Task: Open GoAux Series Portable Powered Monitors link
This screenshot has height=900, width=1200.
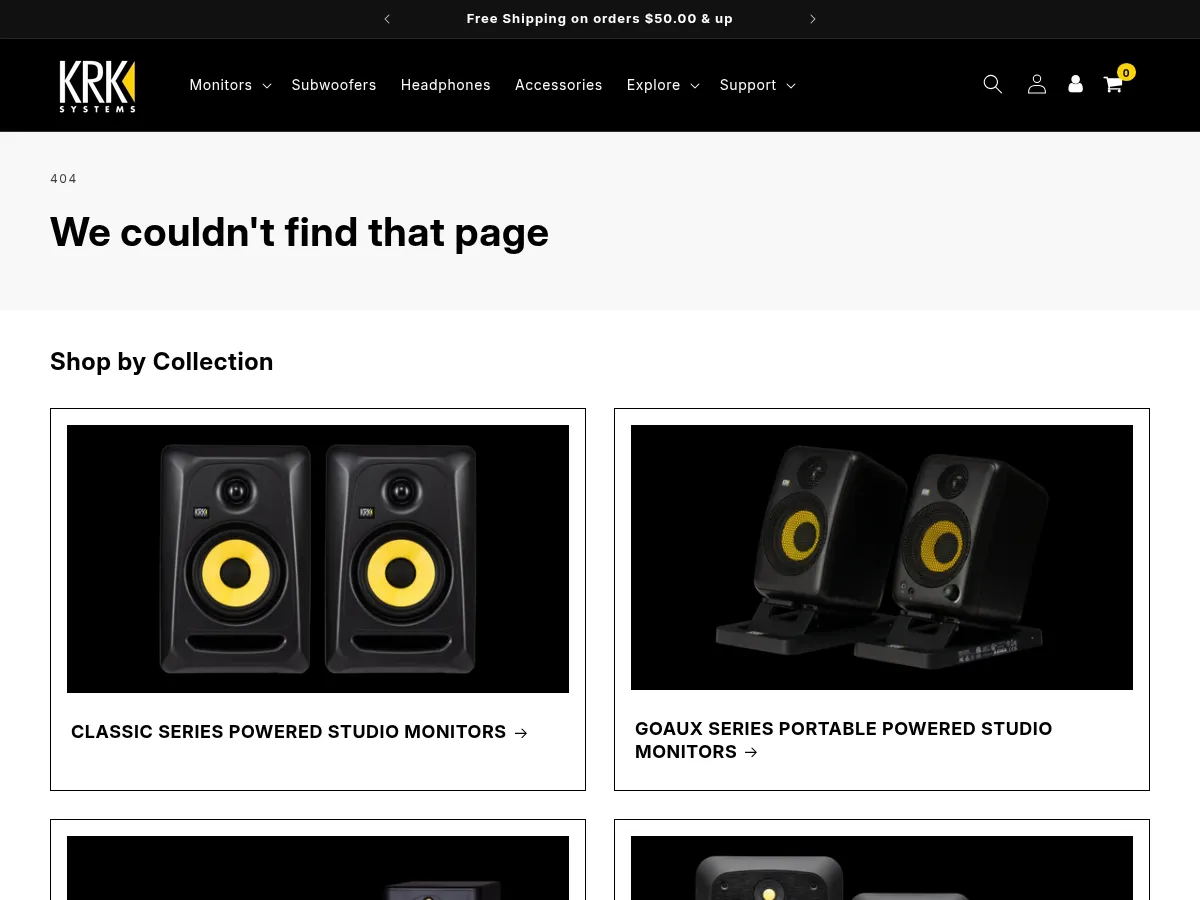Action: pyautogui.click(x=843, y=740)
